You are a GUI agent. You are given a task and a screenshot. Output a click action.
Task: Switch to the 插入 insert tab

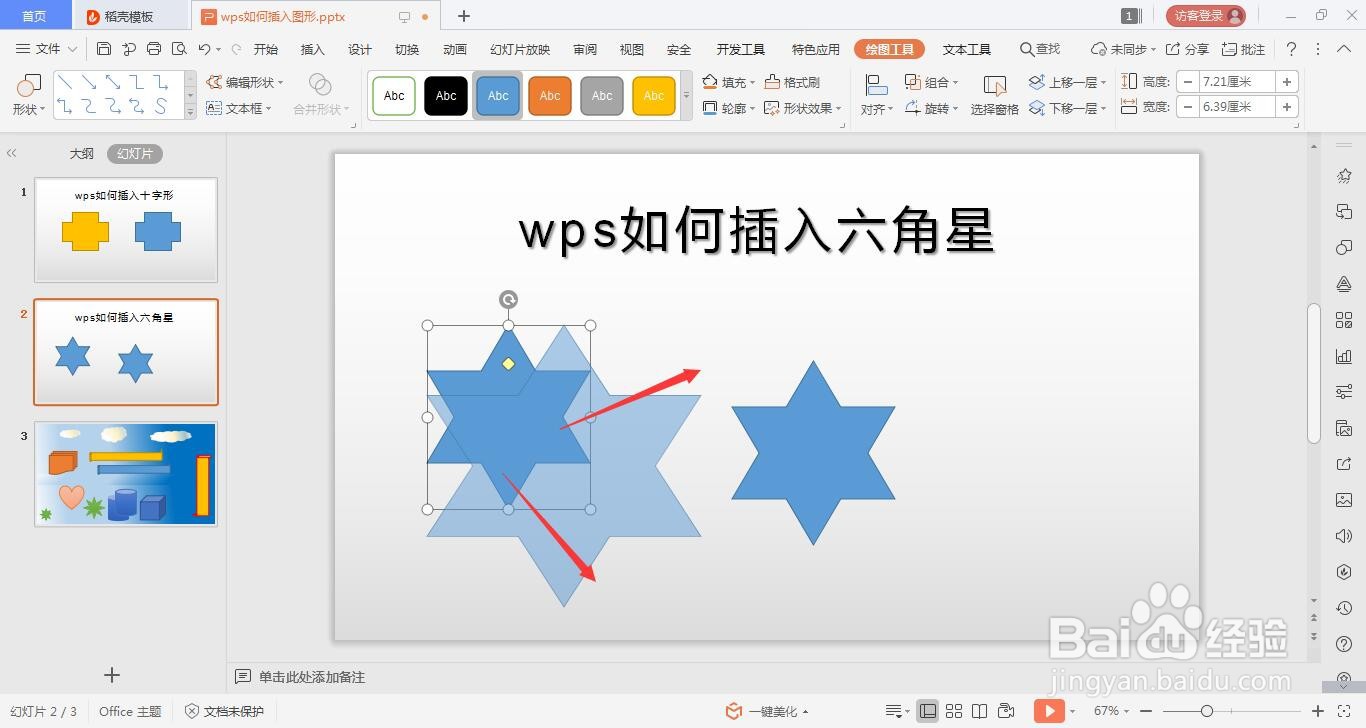[x=313, y=49]
